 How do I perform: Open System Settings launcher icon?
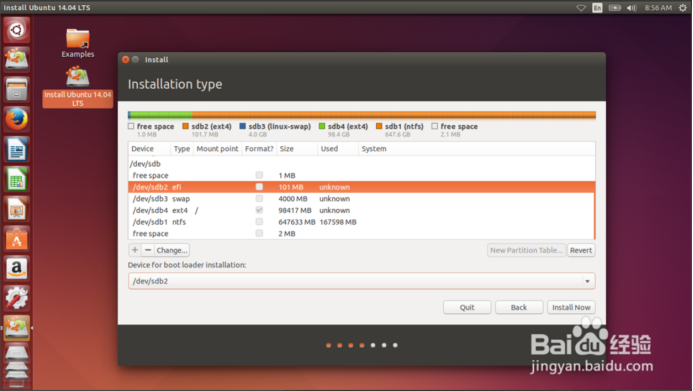click(x=17, y=298)
